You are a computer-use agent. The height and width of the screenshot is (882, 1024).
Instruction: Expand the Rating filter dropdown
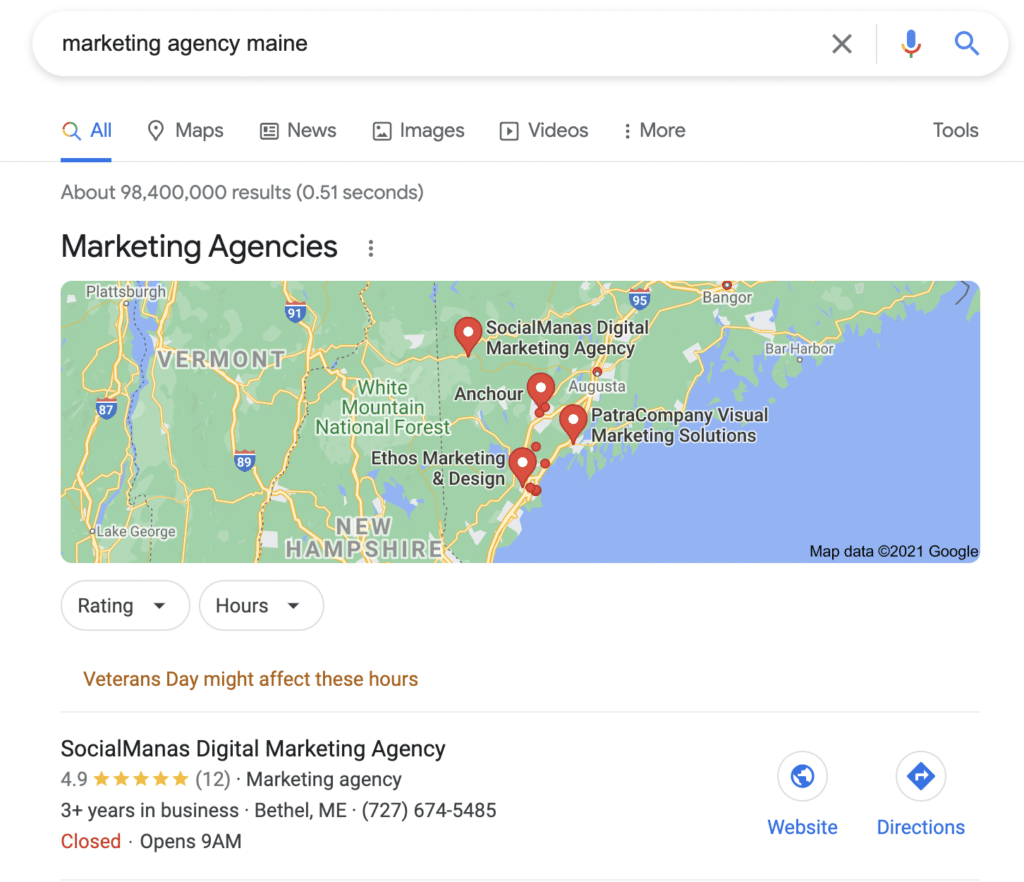125,606
